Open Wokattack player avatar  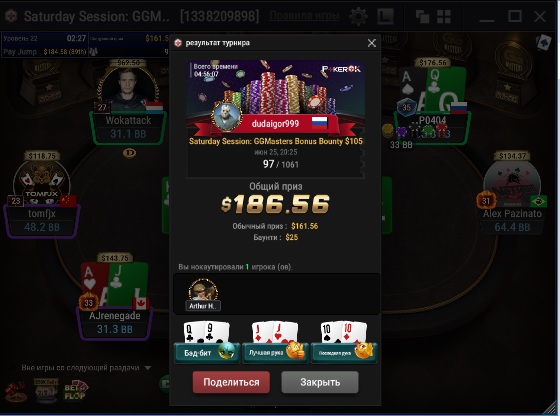click(x=128, y=87)
